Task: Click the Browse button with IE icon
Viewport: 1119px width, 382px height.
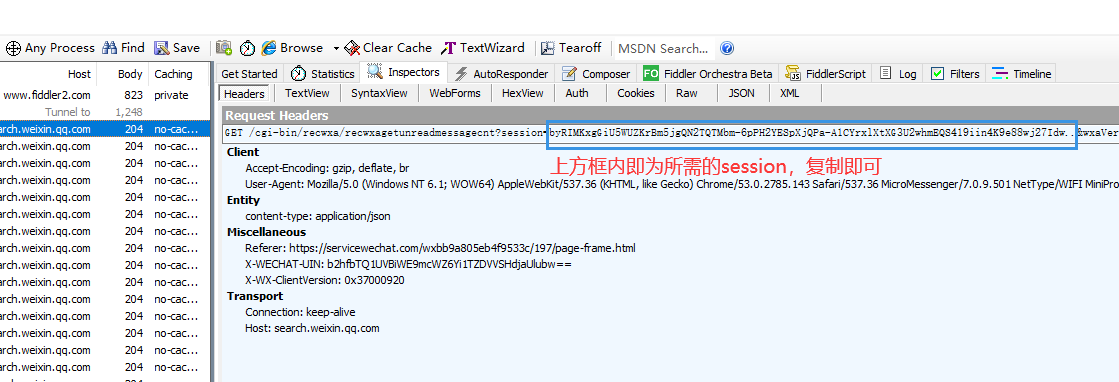Action: tap(292, 48)
